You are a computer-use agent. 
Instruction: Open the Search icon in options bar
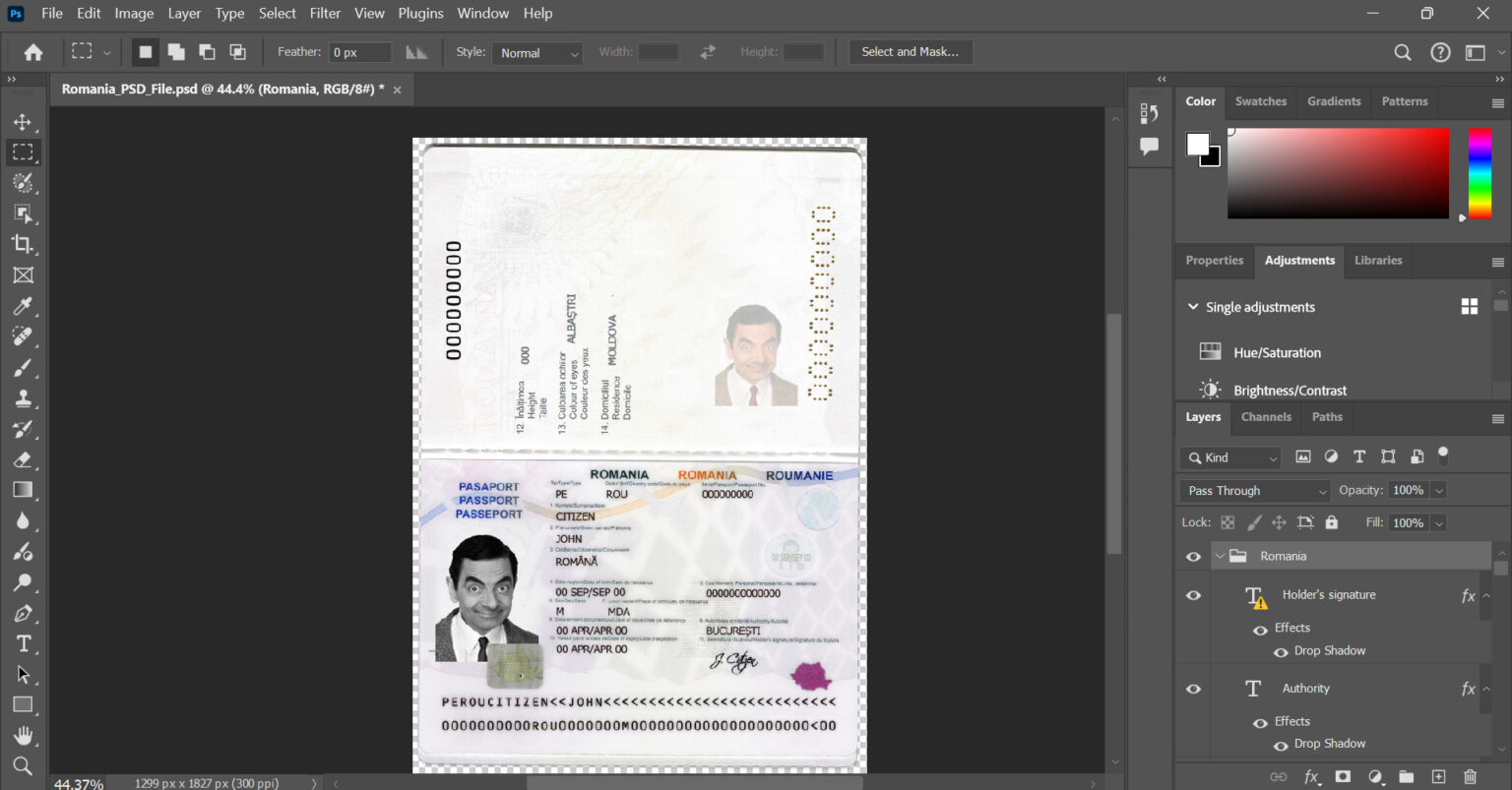1403,52
